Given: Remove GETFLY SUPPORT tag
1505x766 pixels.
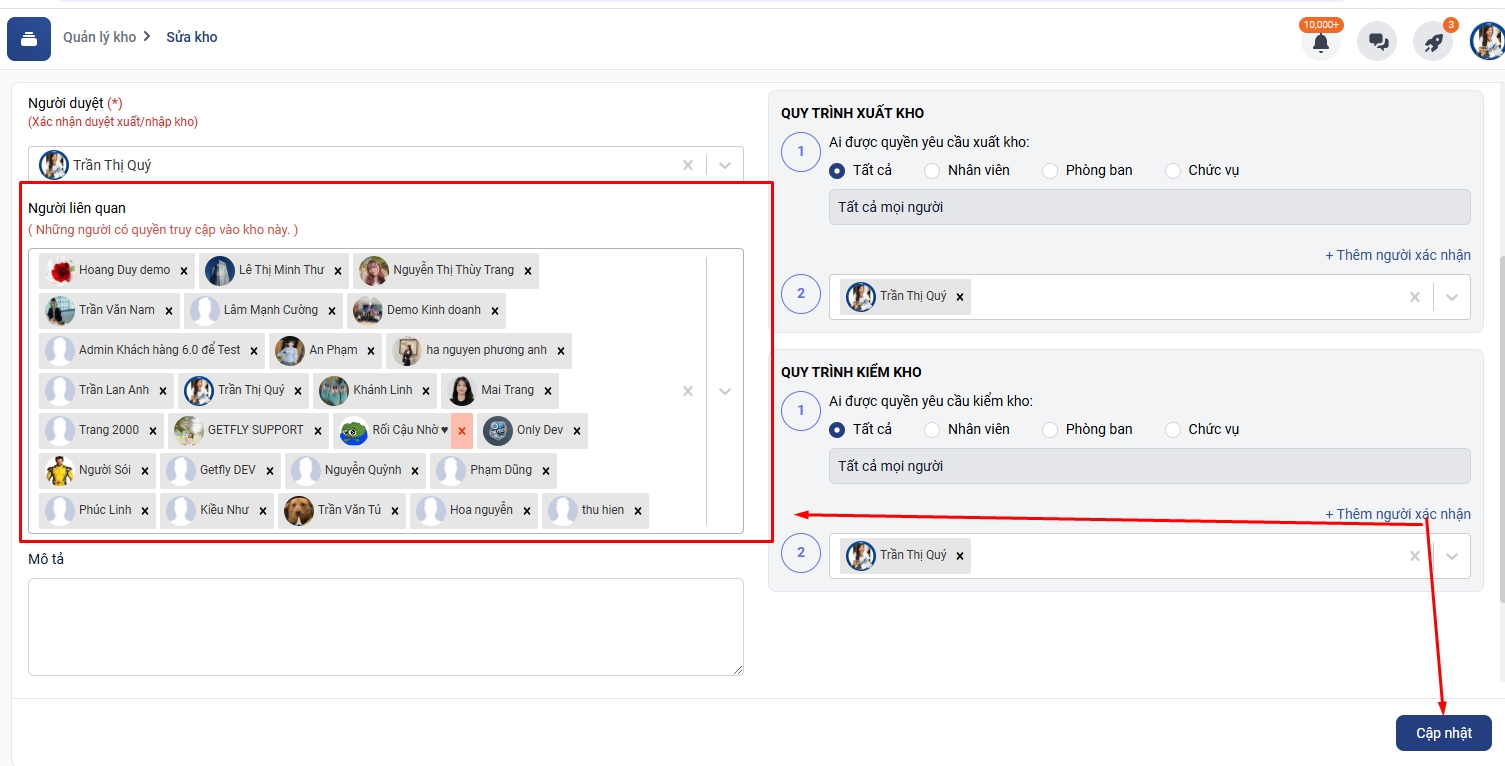Looking at the screenshot, I should pos(318,431).
